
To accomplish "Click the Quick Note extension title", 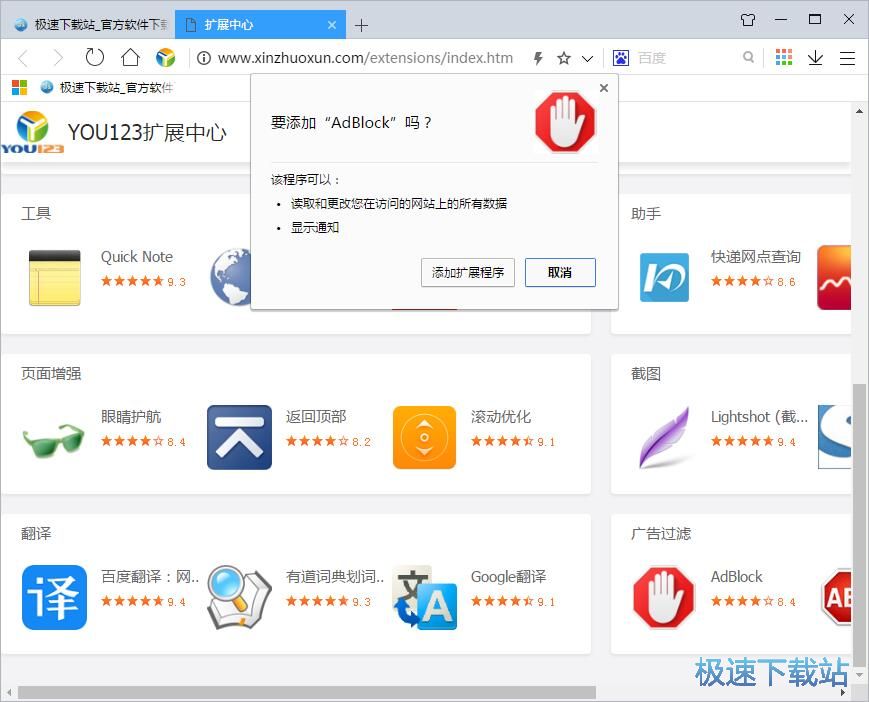I will click(x=136, y=257).
